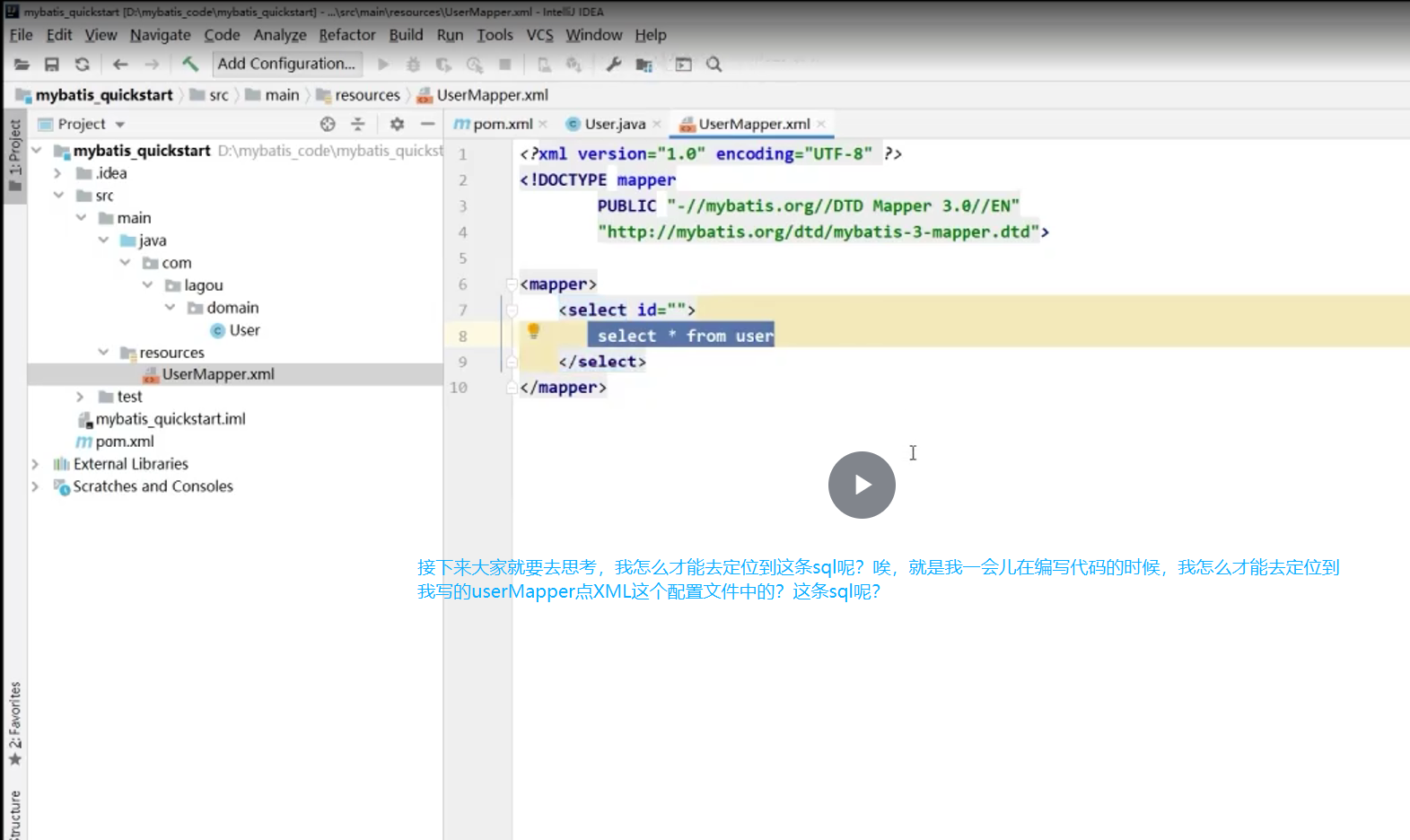Hide the Project panel with minus icon
The height and width of the screenshot is (840, 1410).
(427, 124)
